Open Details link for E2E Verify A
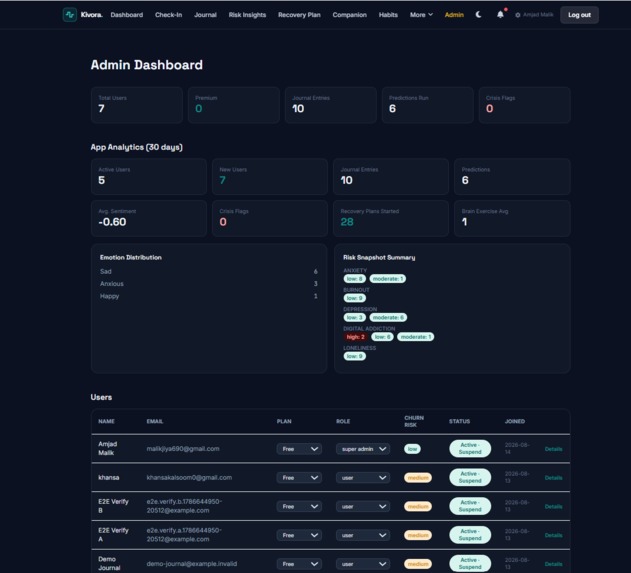The width and height of the screenshot is (631, 573). point(553,535)
